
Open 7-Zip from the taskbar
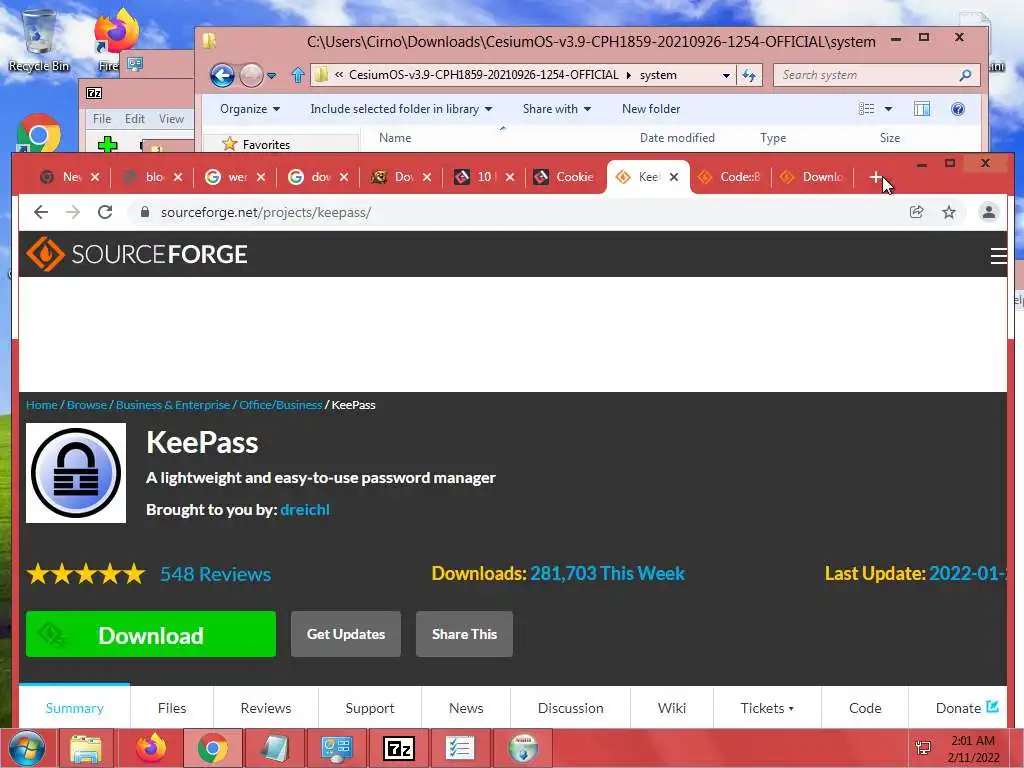point(398,748)
